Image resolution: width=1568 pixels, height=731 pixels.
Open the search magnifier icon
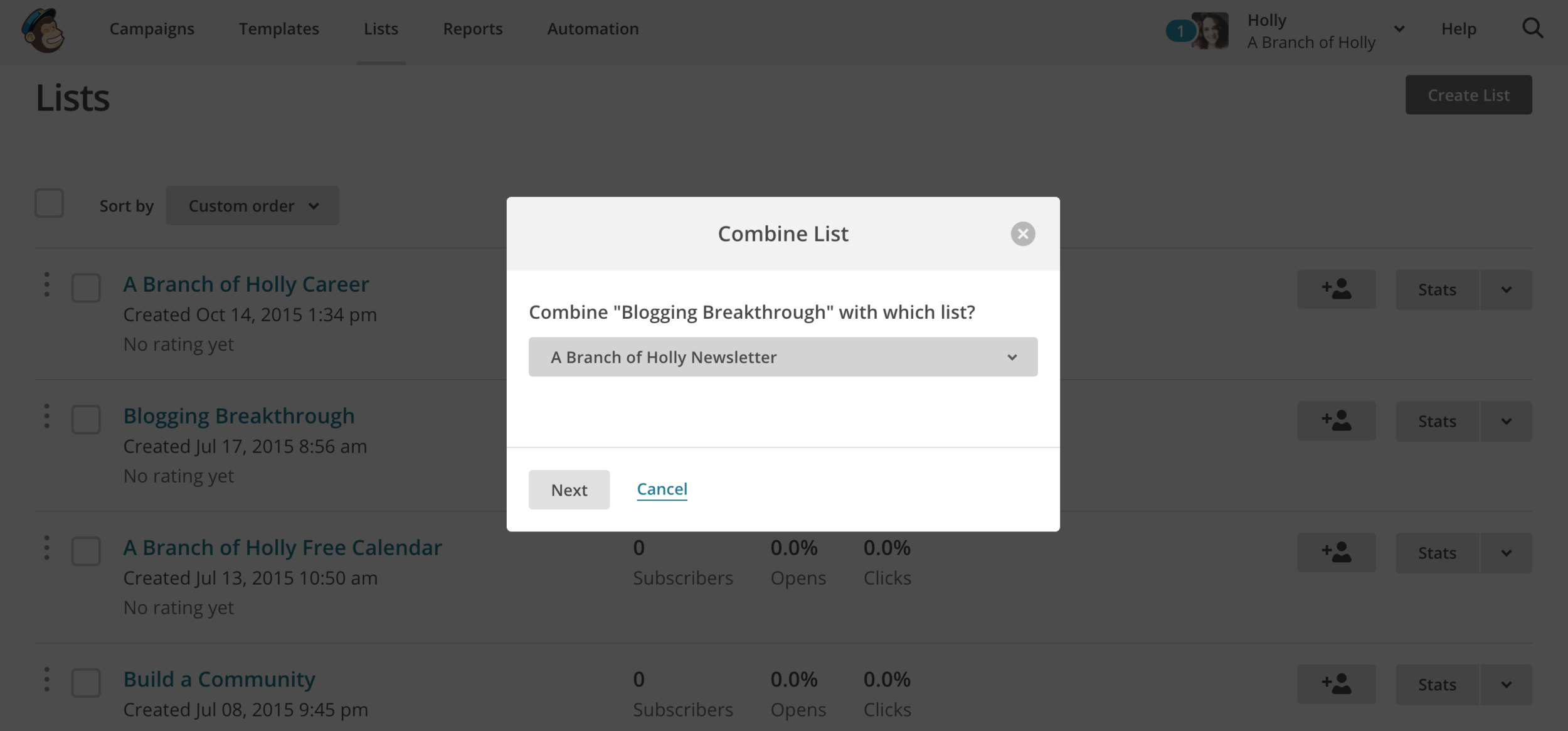coord(1532,29)
